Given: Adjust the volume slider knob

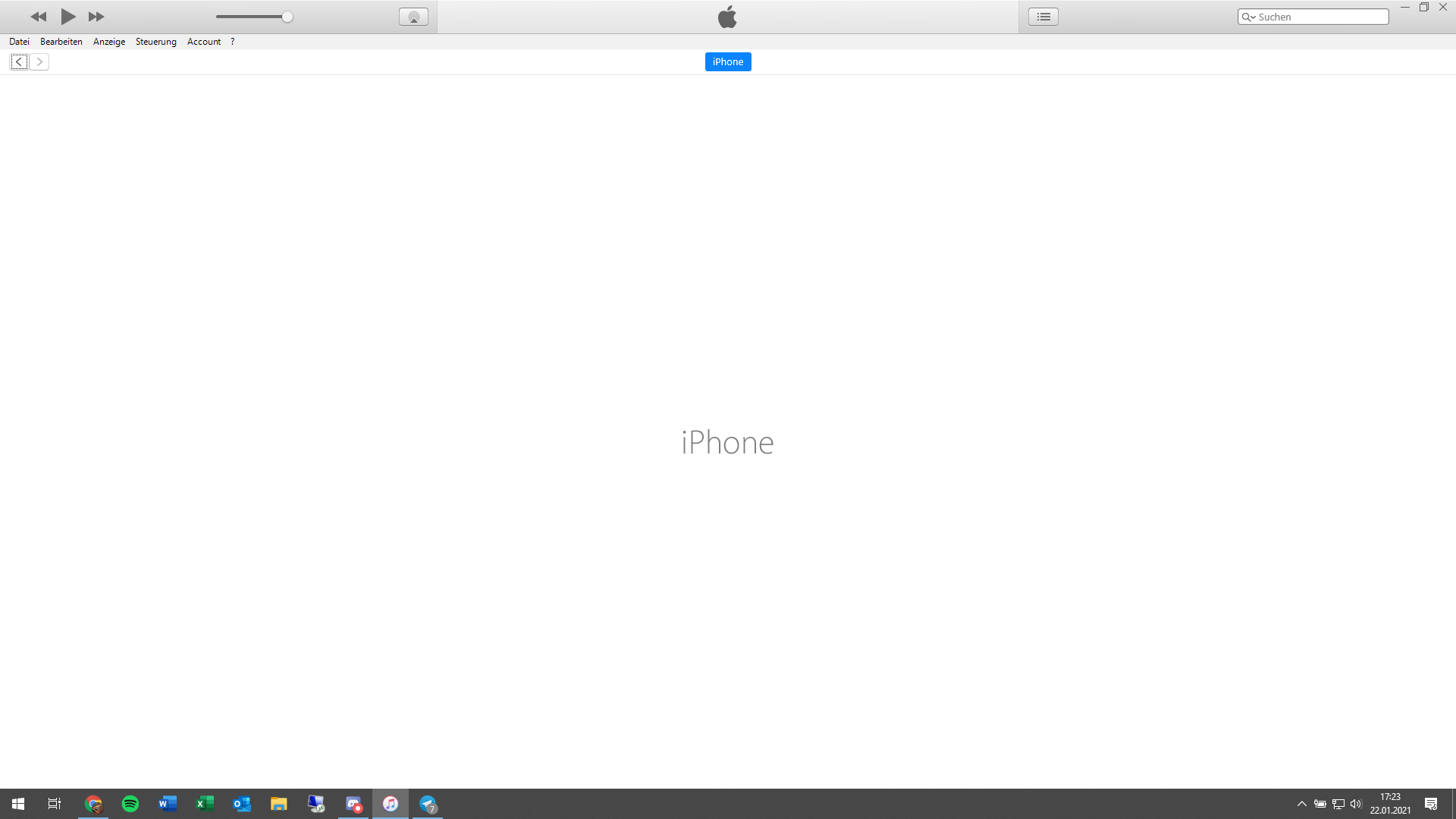Looking at the screenshot, I should 287,17.
